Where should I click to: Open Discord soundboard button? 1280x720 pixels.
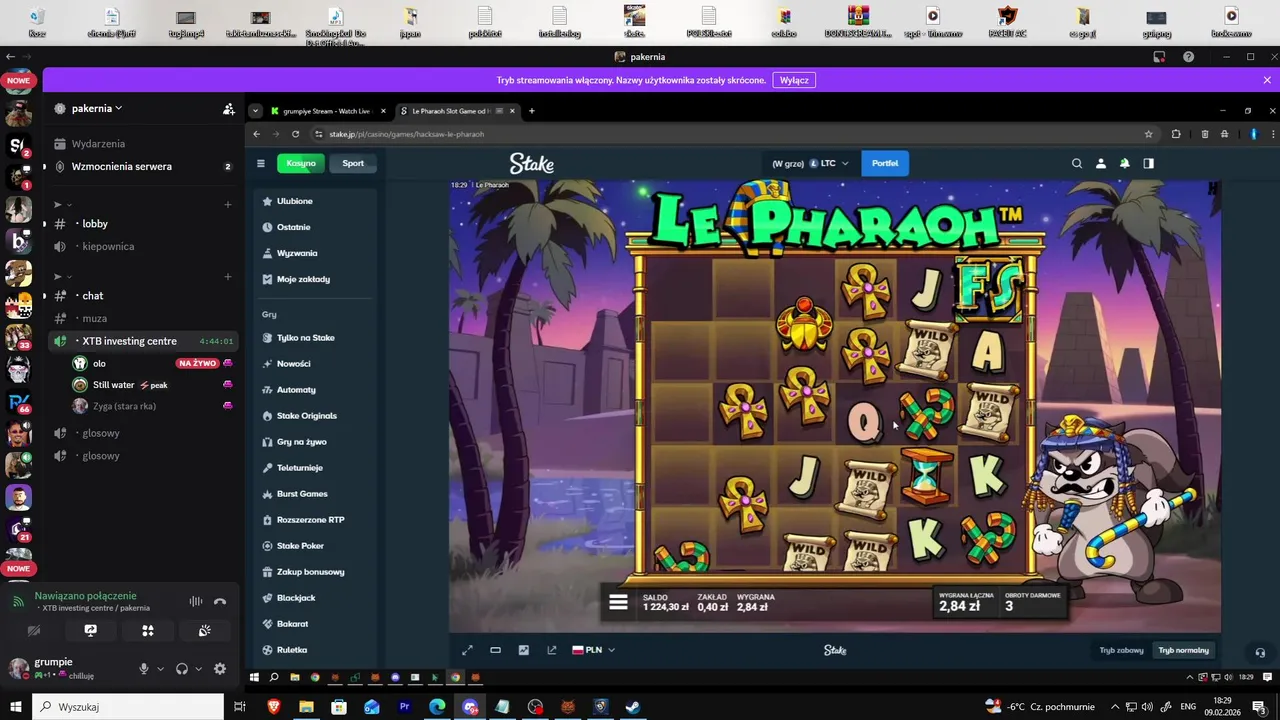tap(205, 631)
